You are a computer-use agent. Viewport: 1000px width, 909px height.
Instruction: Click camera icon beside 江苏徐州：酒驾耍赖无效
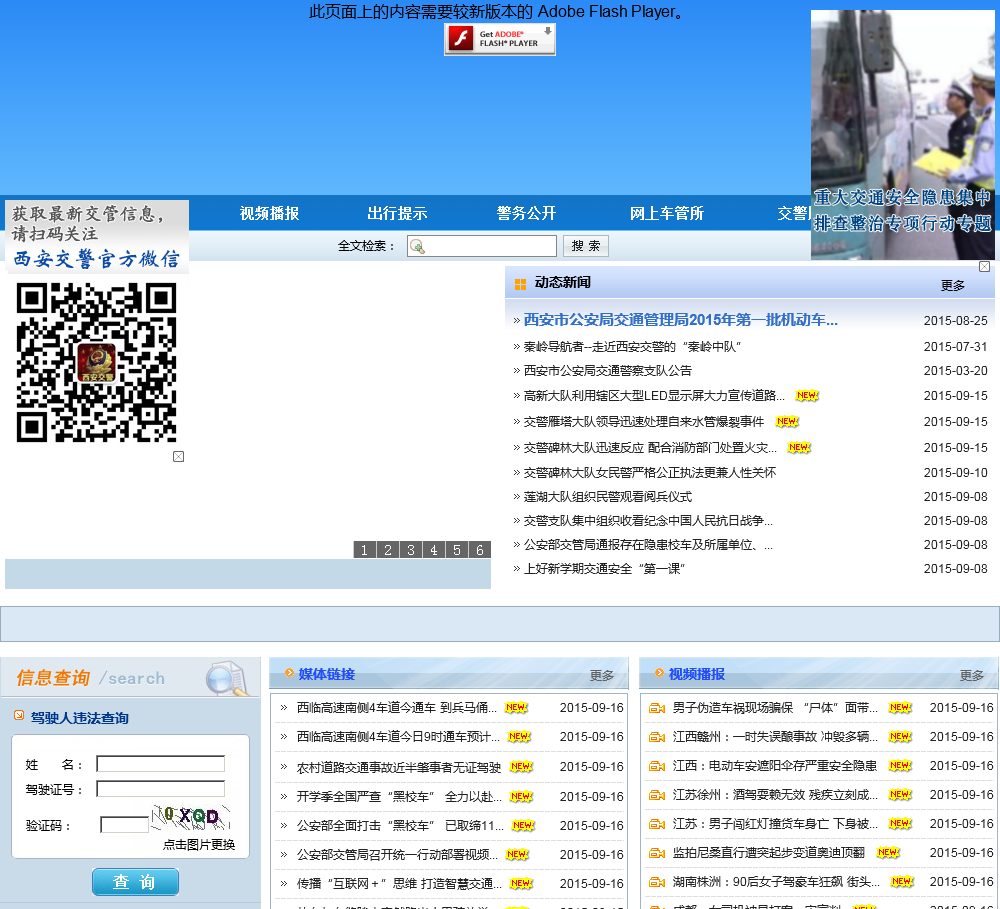657,795
